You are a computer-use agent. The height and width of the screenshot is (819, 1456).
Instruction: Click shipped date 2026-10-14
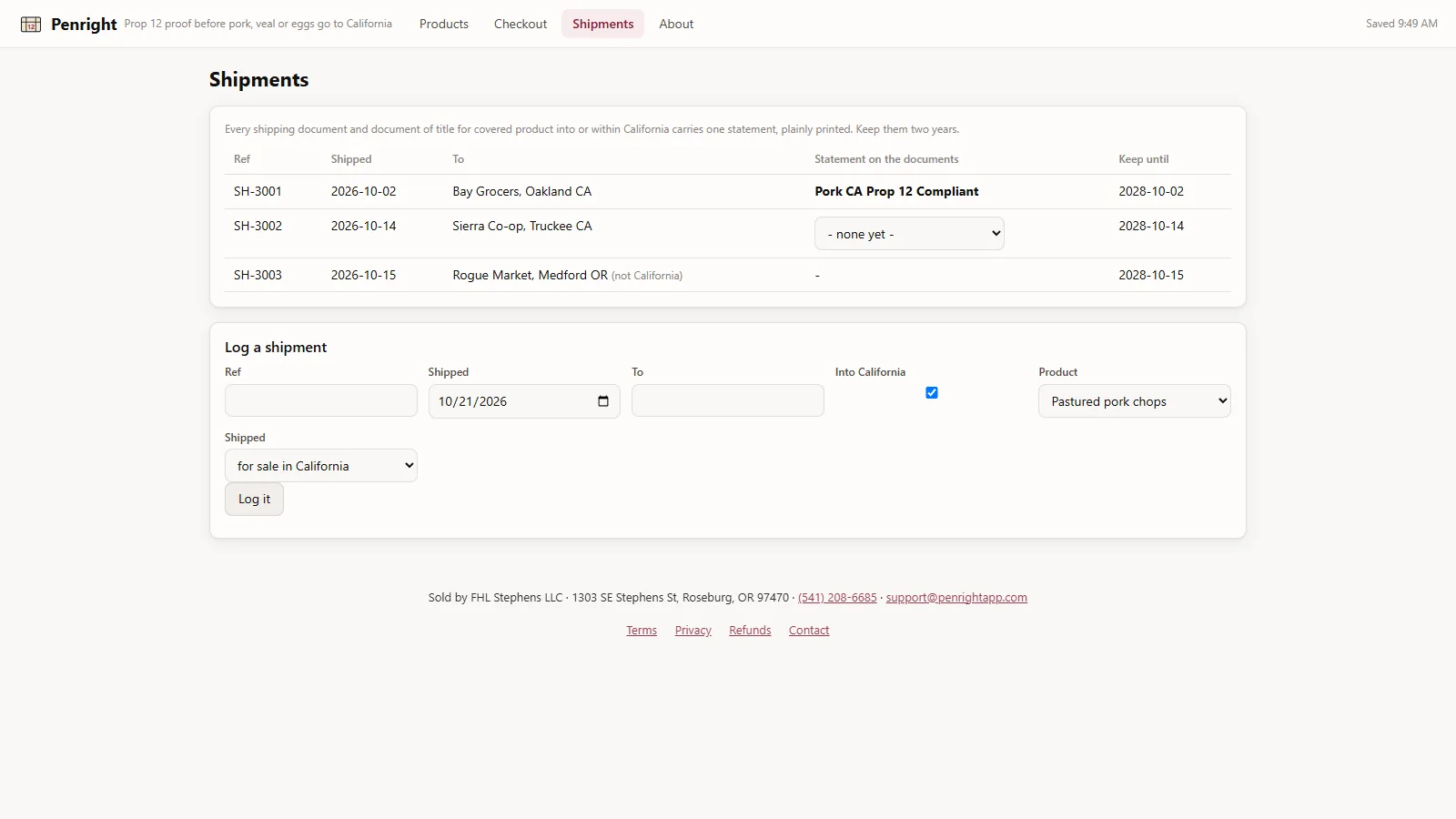[x=363, y=226]
